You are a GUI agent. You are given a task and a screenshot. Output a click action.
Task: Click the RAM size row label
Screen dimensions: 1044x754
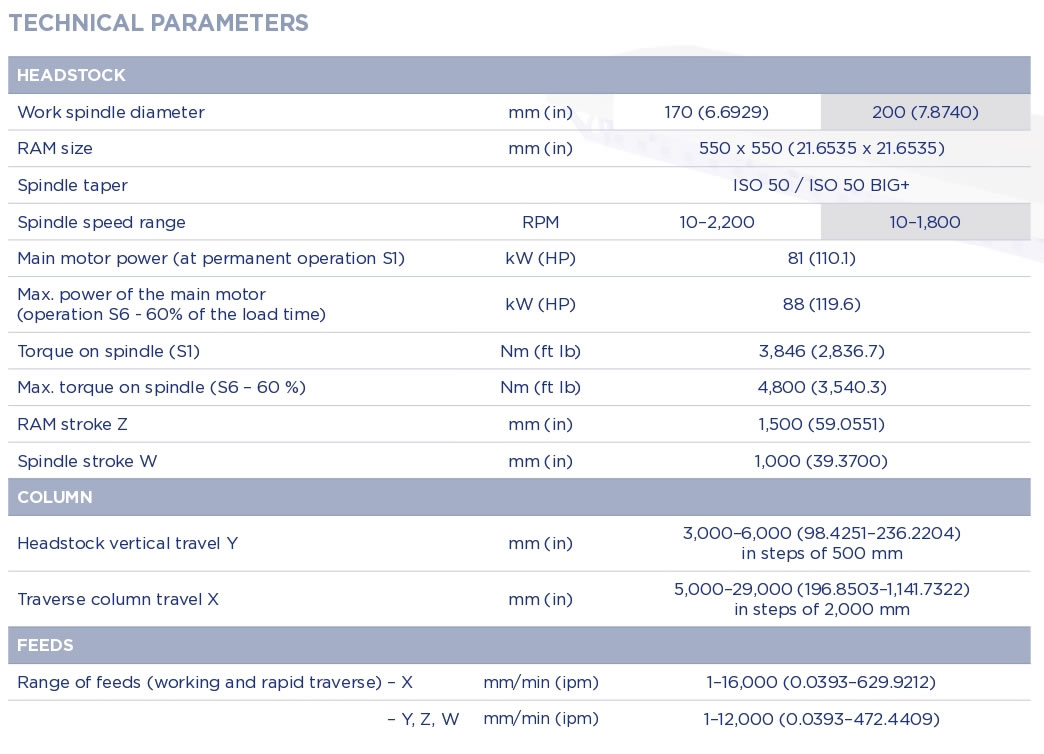pyautogui.click(x=55, y=148)
